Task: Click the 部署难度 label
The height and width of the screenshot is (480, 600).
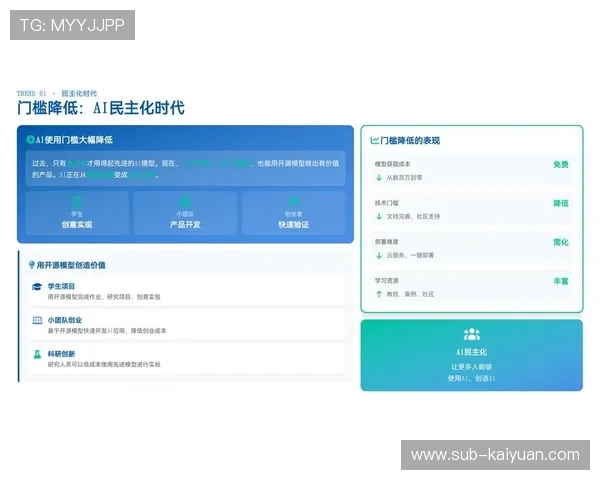Action: [x=386, y=242]
